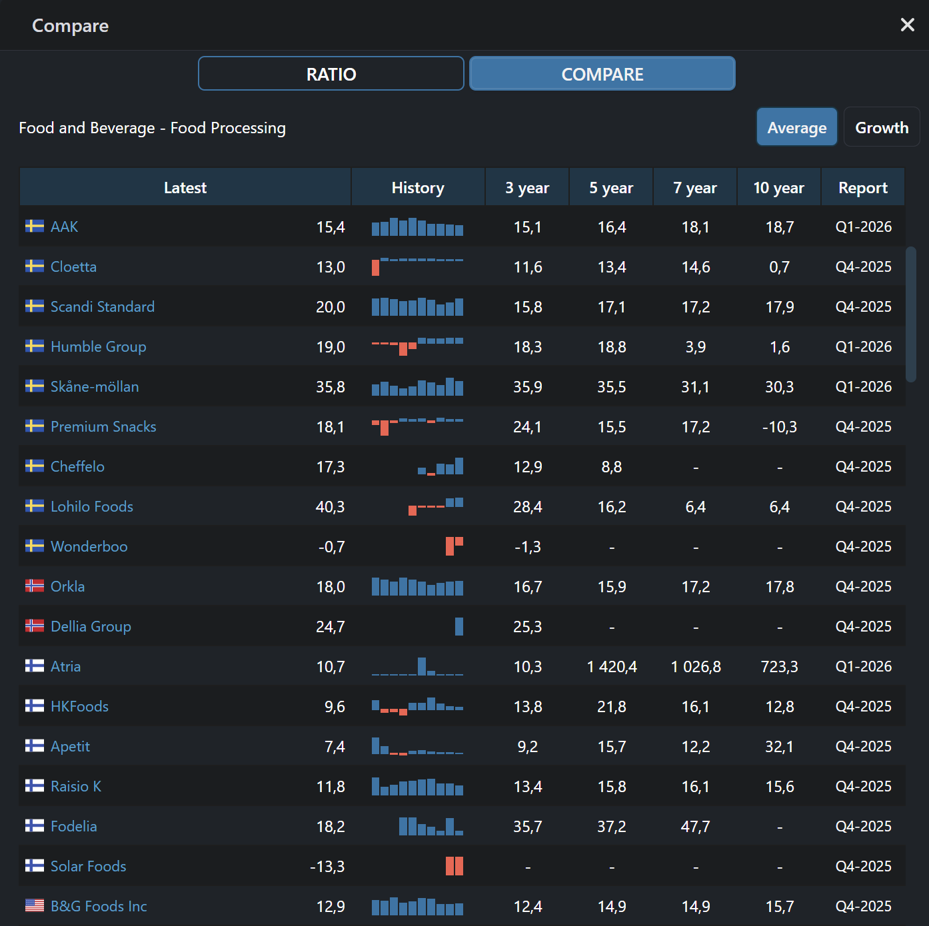The image size is (929, 926).
Task: Switch to the COMPARE tab
Action: (x=602, y=73)
